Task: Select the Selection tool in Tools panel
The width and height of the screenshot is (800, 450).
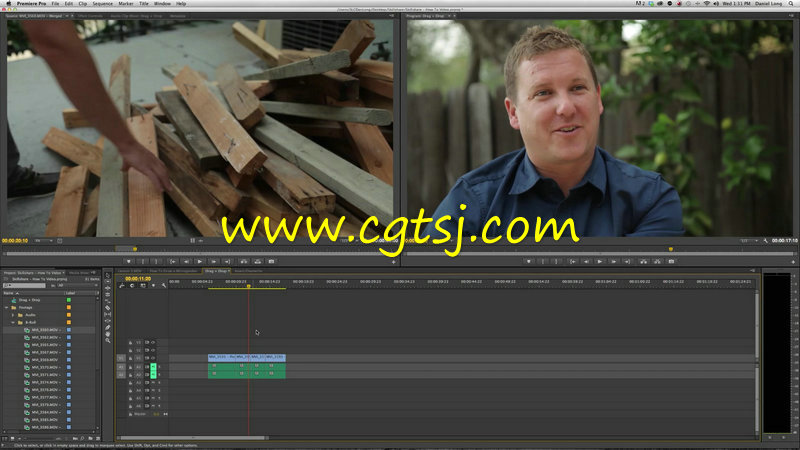Action: pos(108,275)
